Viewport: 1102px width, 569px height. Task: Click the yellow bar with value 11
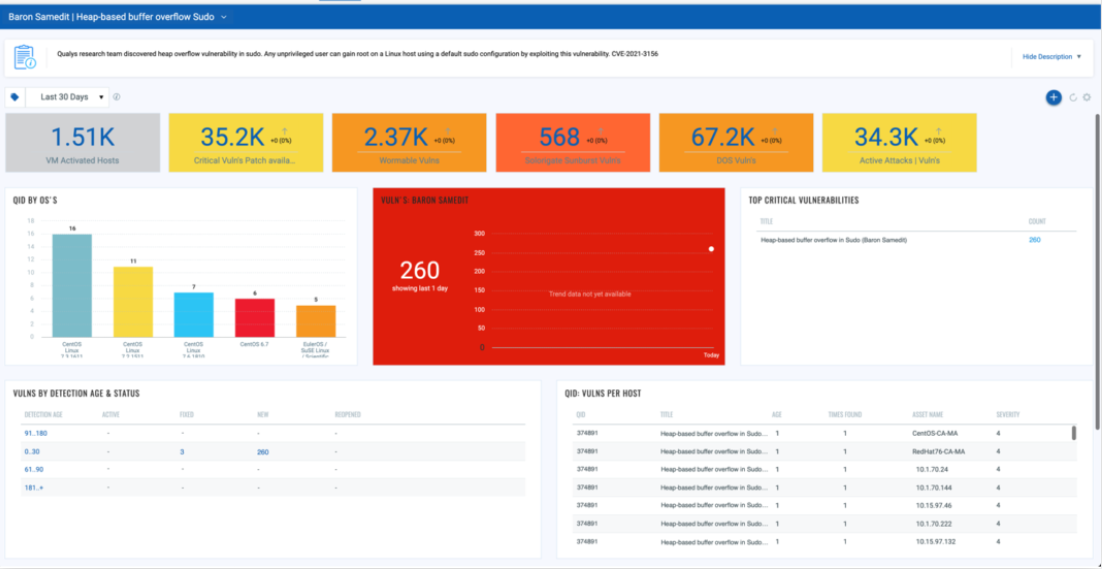click(133, 301)
